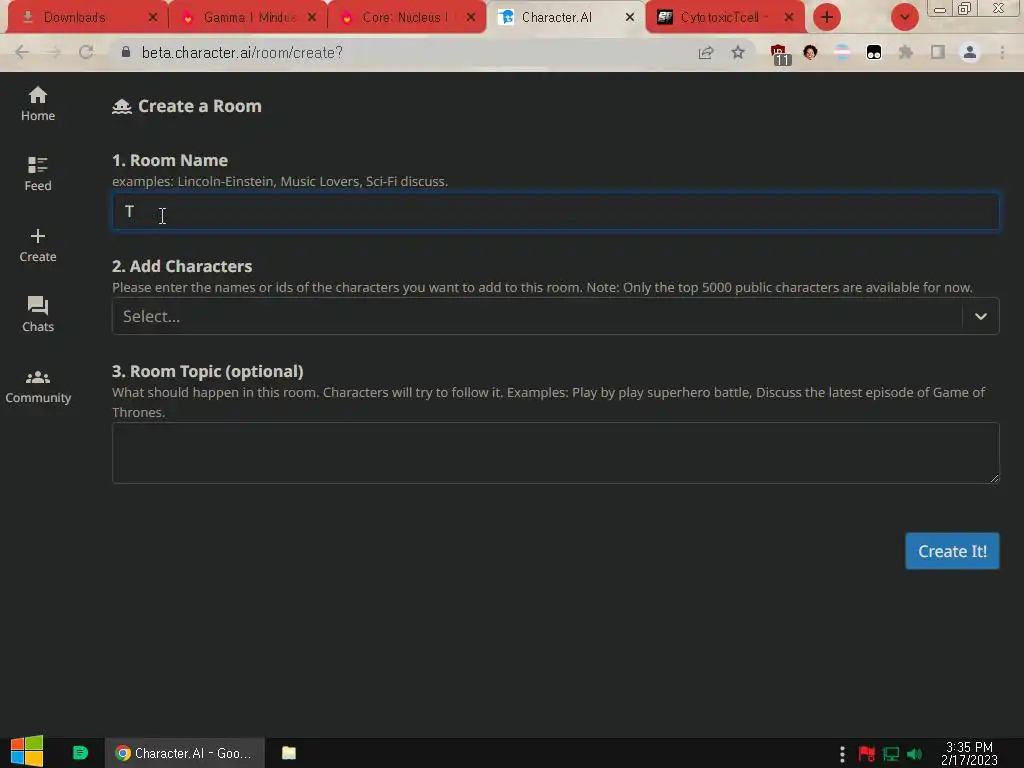This screenshot has width=1024, height=768.
Task: Click the volume speaker tray icon
Action: (x=914, y=754)
